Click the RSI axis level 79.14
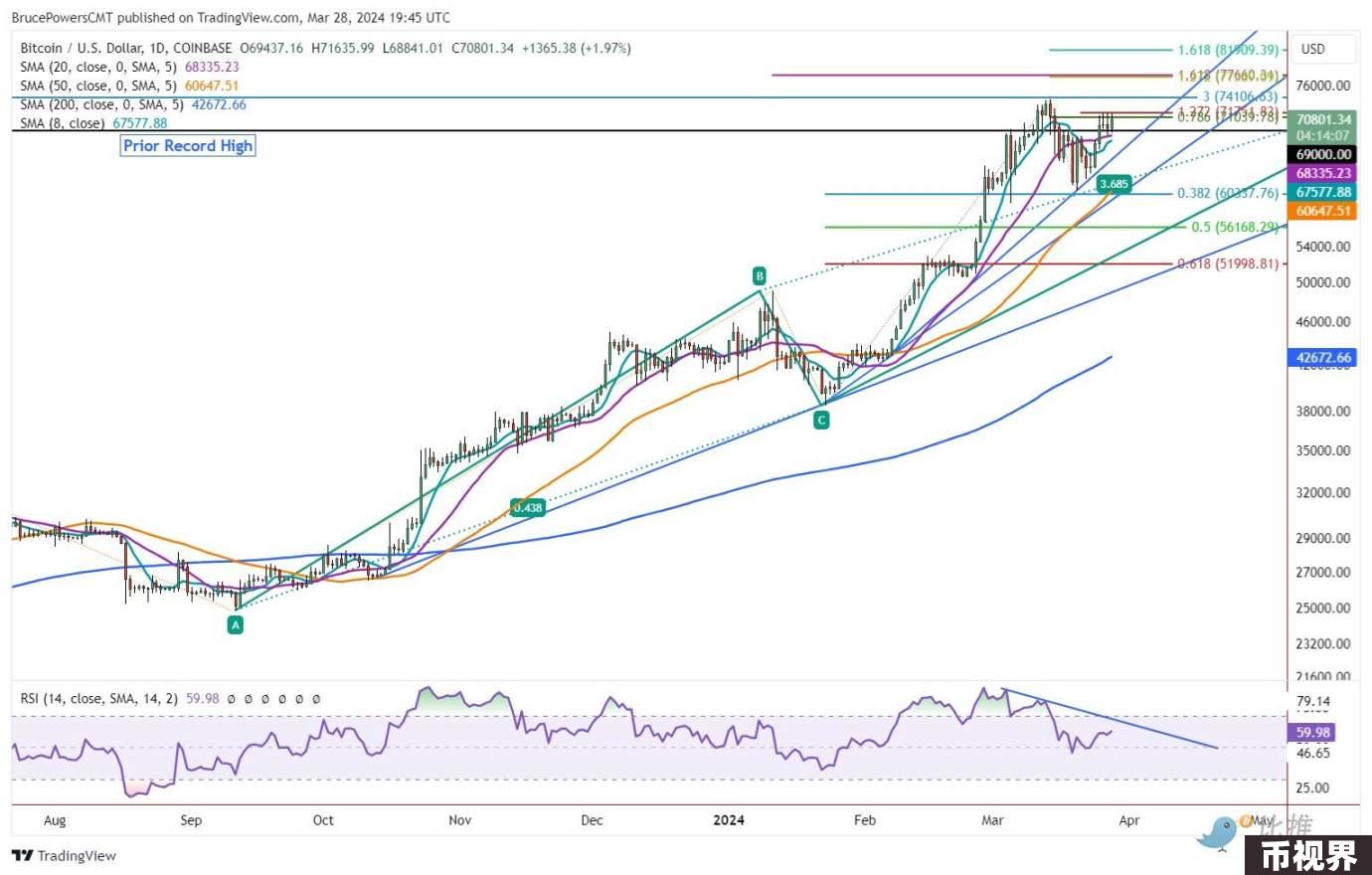This screenshot has width=1372, height=875. click(x=1313, y=701)
